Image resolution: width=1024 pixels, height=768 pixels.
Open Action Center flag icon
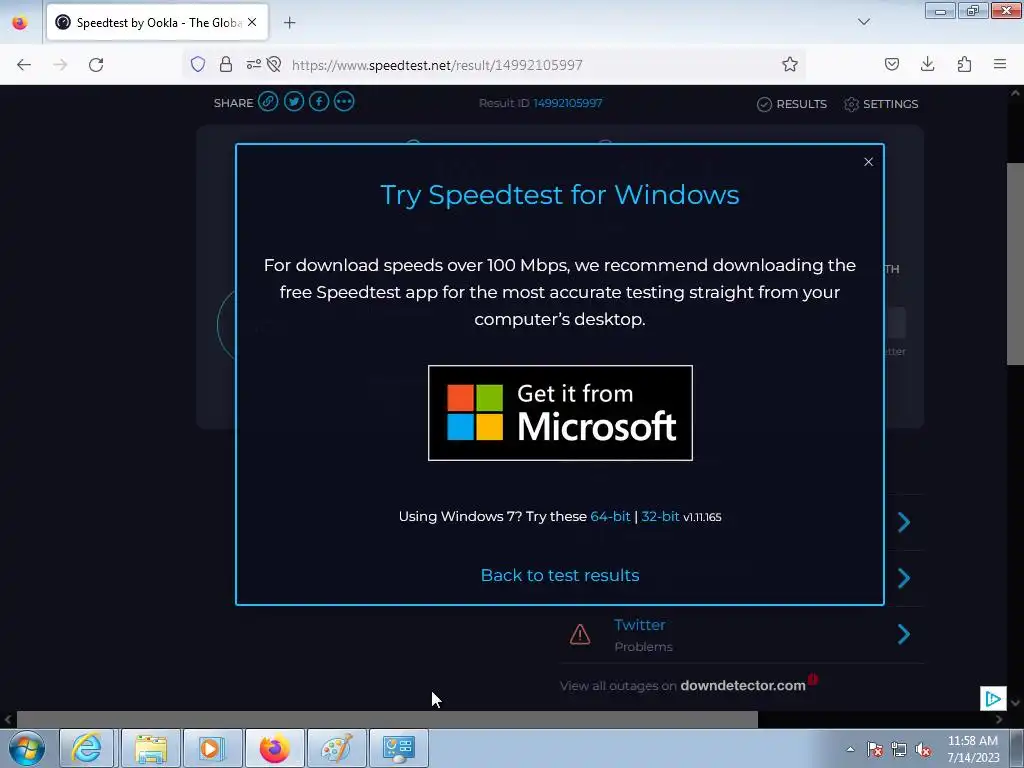[875, 749]
